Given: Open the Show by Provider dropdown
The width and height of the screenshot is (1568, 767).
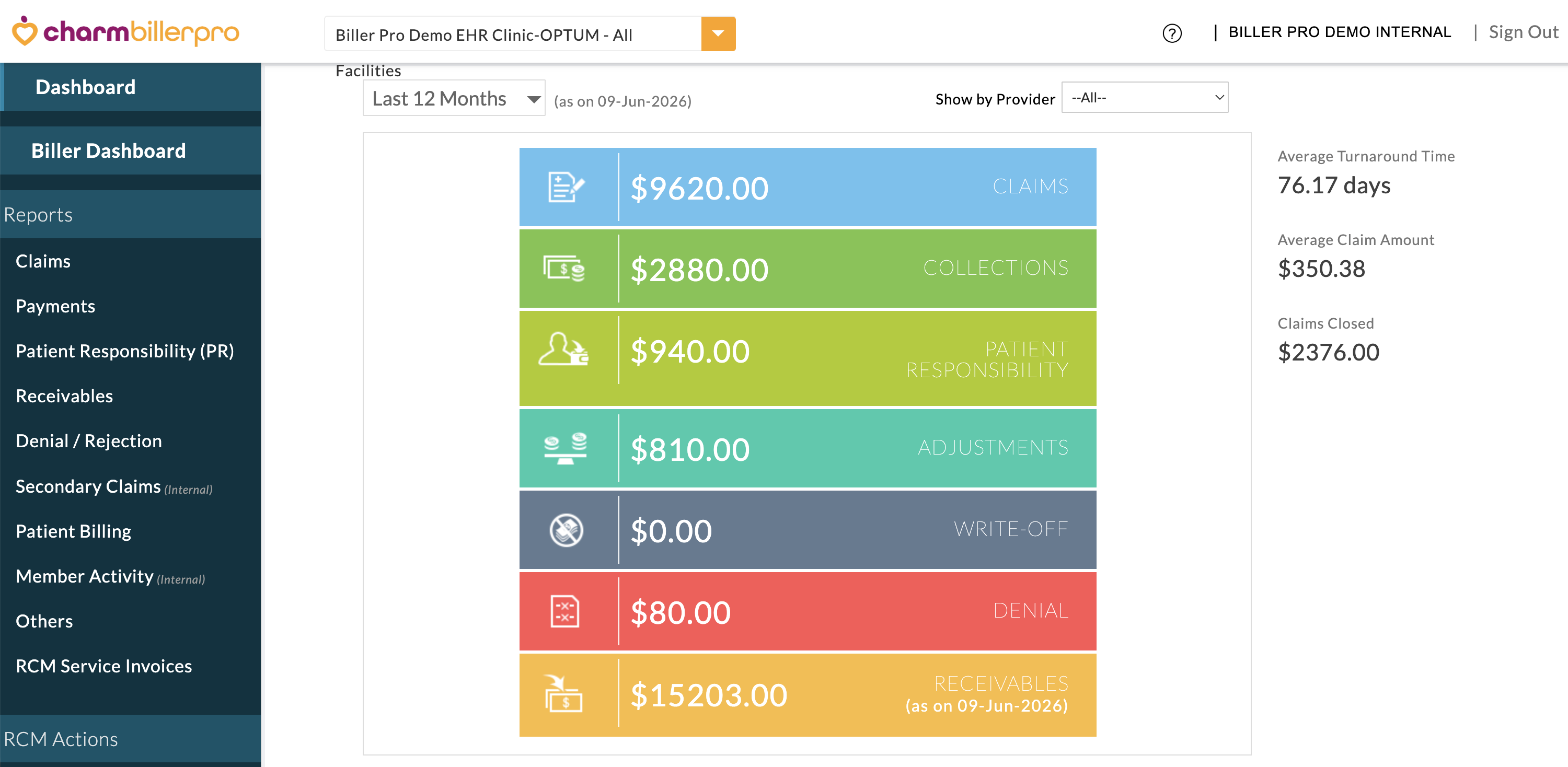Looking at the screenshot, I should [1144, 97].
